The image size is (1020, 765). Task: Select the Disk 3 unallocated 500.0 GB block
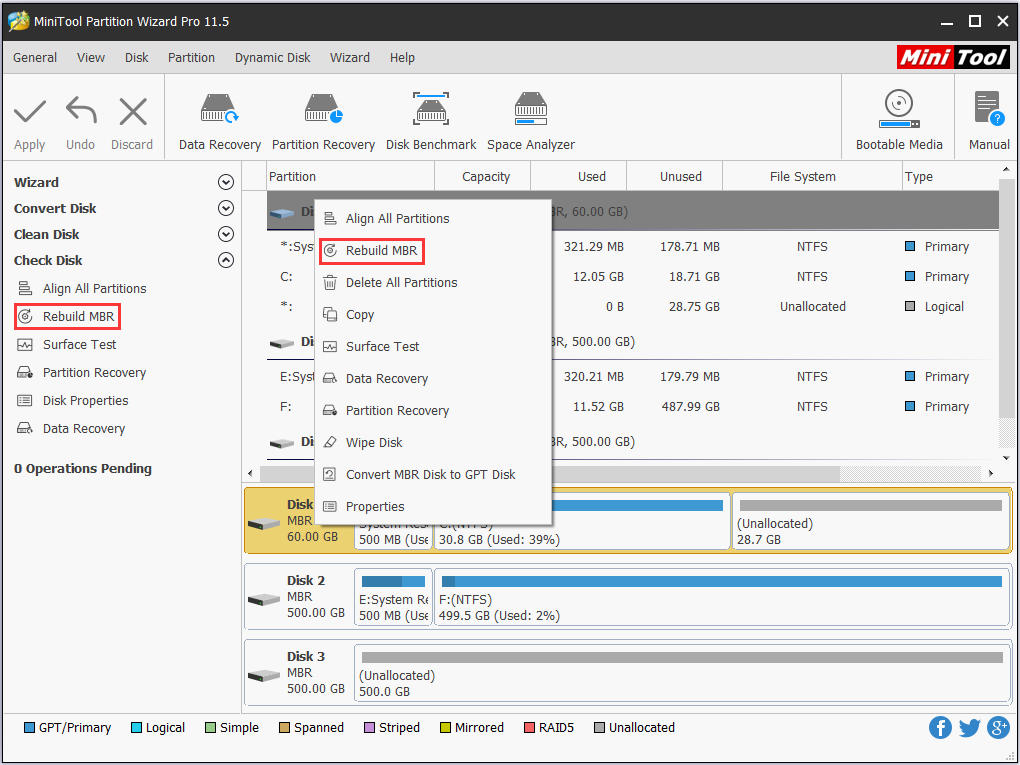click(682, 673)
